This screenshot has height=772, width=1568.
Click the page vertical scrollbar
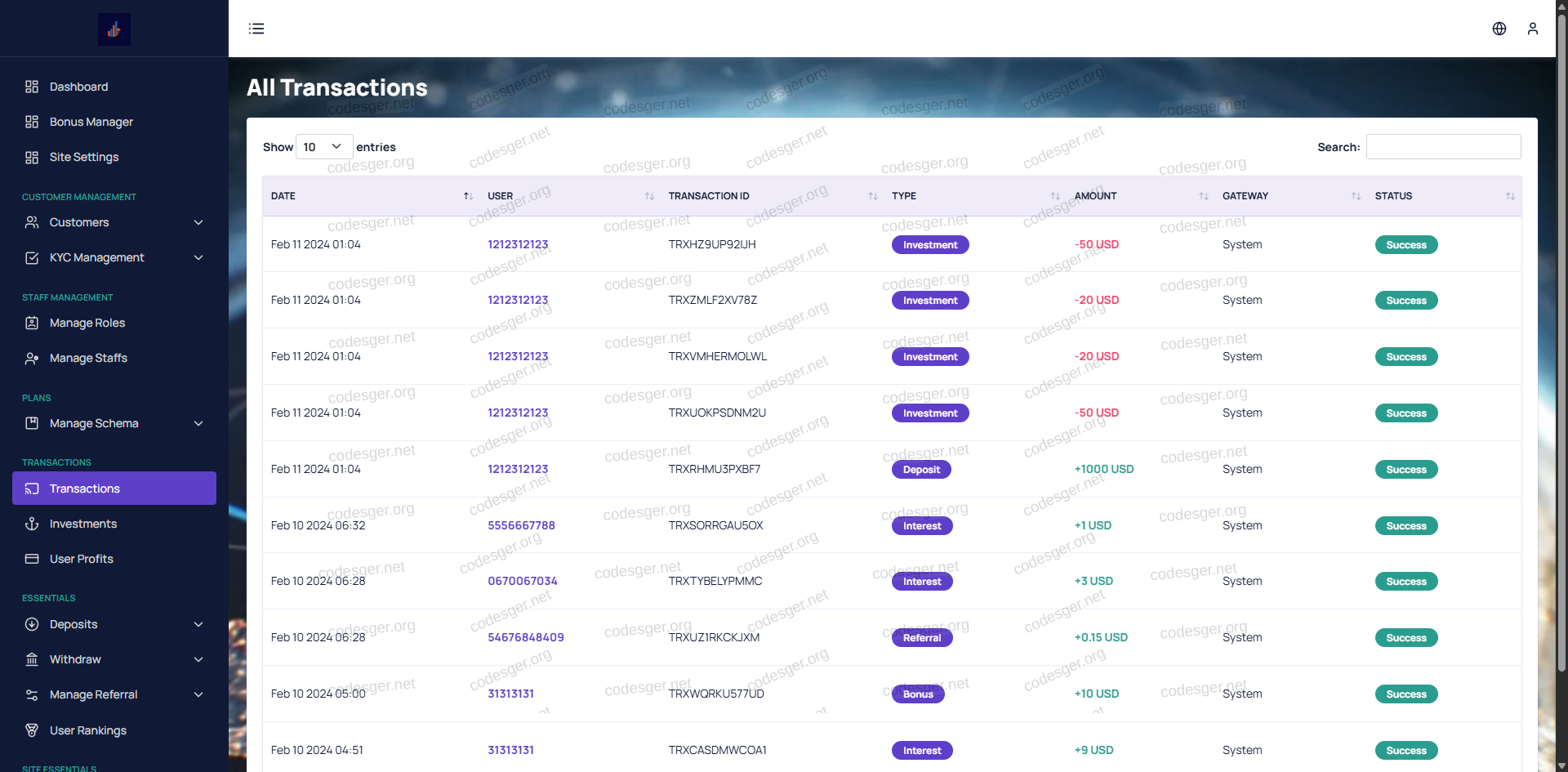coord(1561,327)
